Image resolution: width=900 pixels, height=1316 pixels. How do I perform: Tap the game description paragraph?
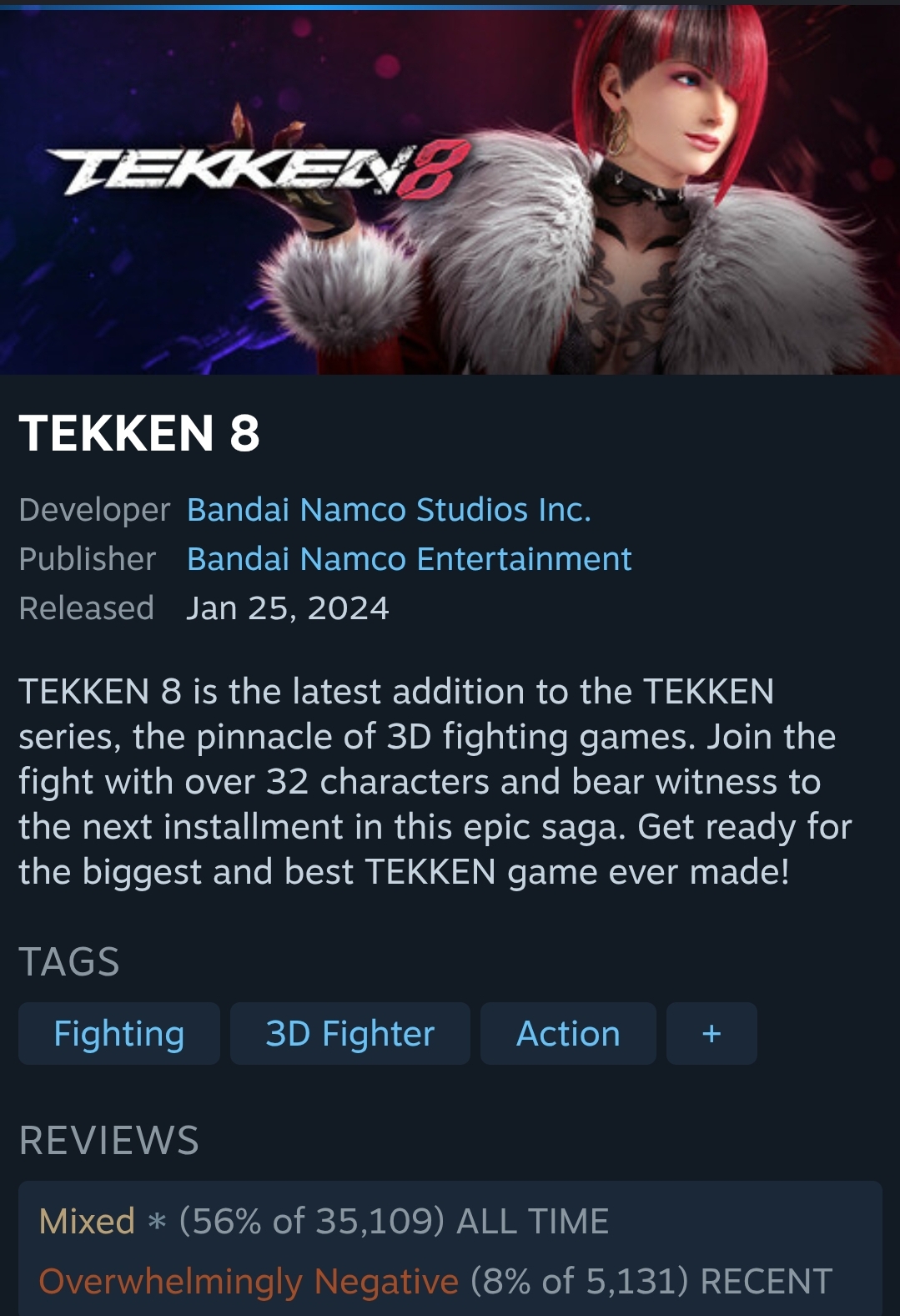tap(435, 782)
